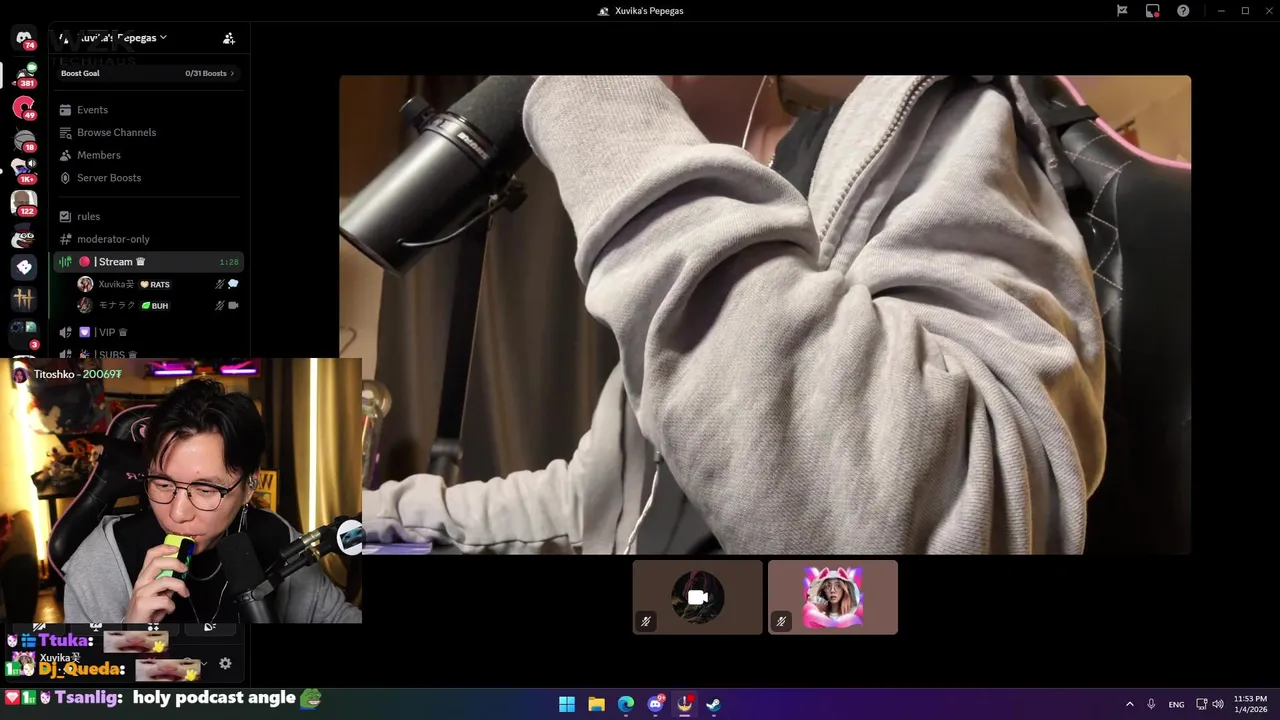Open the Help question mark icon
This screenshot has width=1280, height=720.
1183,11
